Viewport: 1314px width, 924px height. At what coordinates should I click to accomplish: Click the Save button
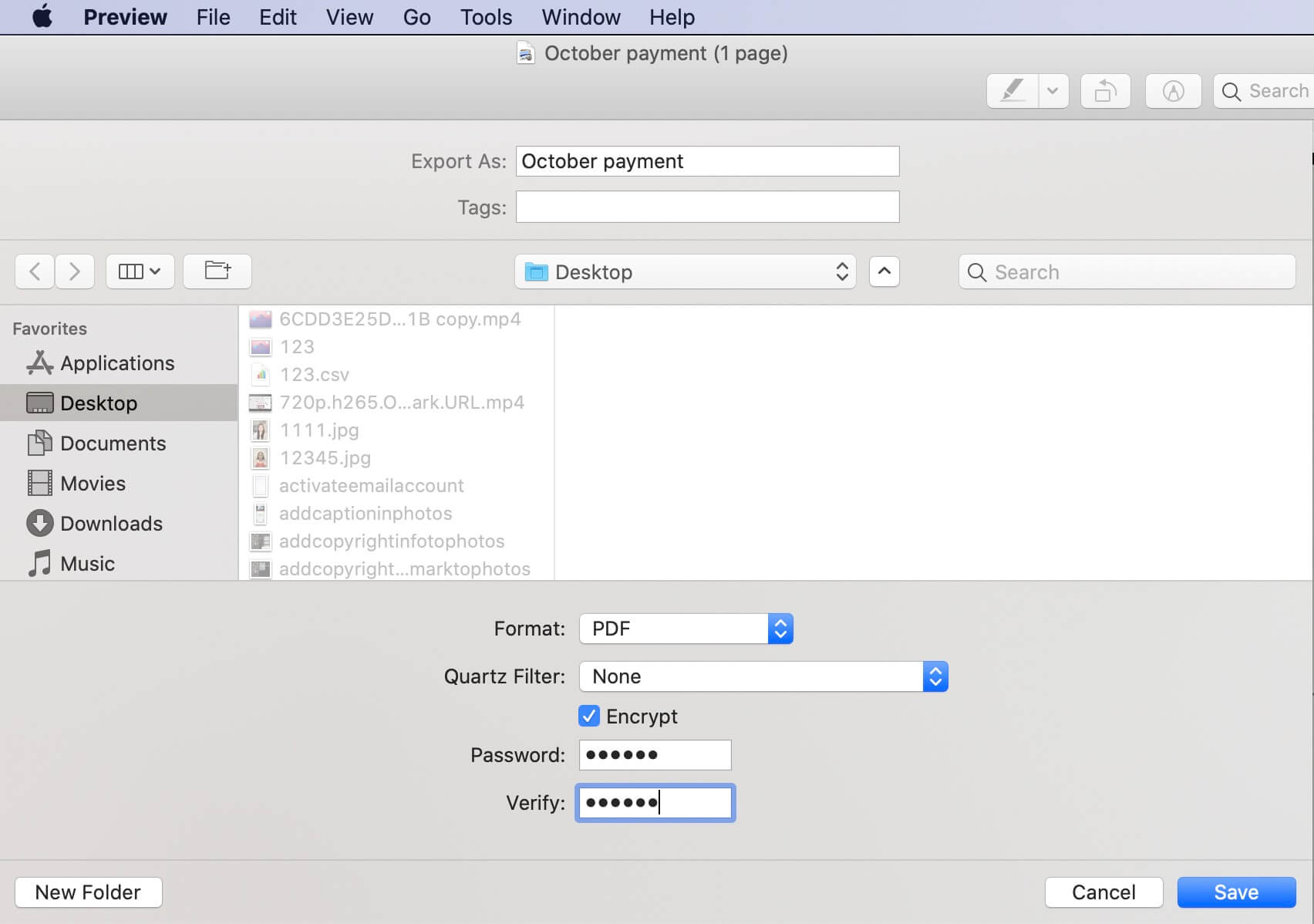click(x=1235, y=892)
